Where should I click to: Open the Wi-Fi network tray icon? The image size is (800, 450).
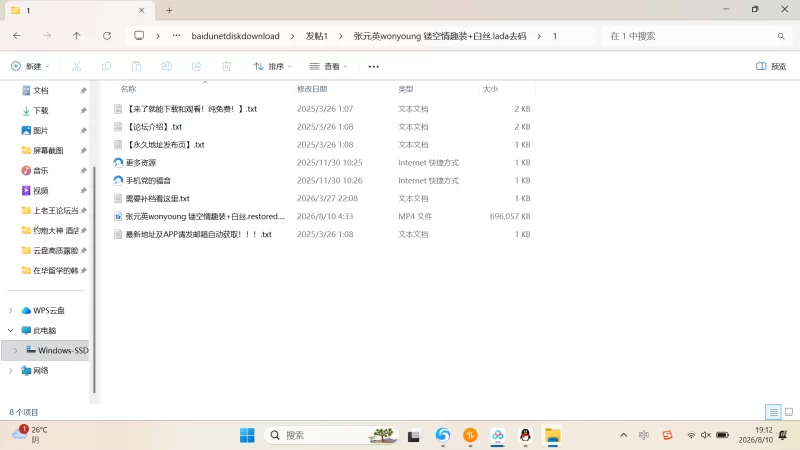click(x=691, y=435)
